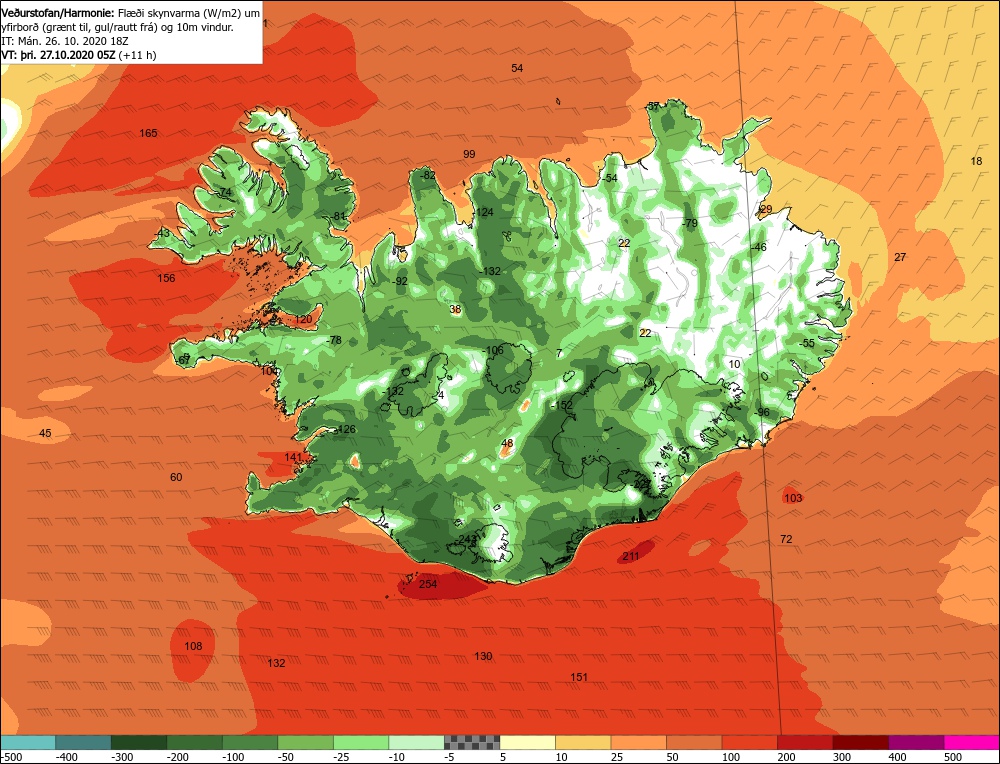Click the value -81 in the eastern Westfjords
1000x764 pixels.
(338, 216)
